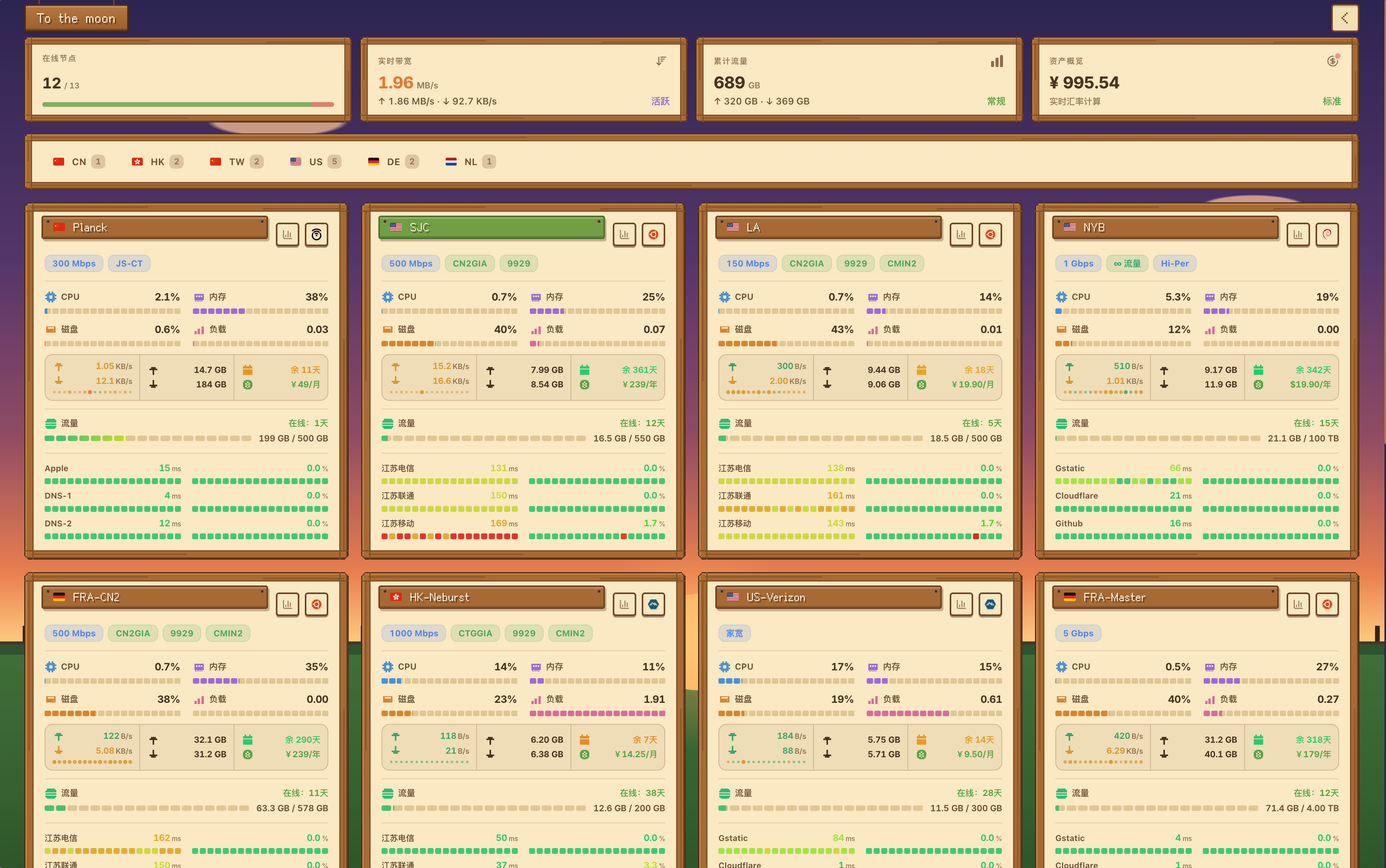Open the chart icon on SJC card
Screen dimensions: 1386x868
[x=625, y=234]
